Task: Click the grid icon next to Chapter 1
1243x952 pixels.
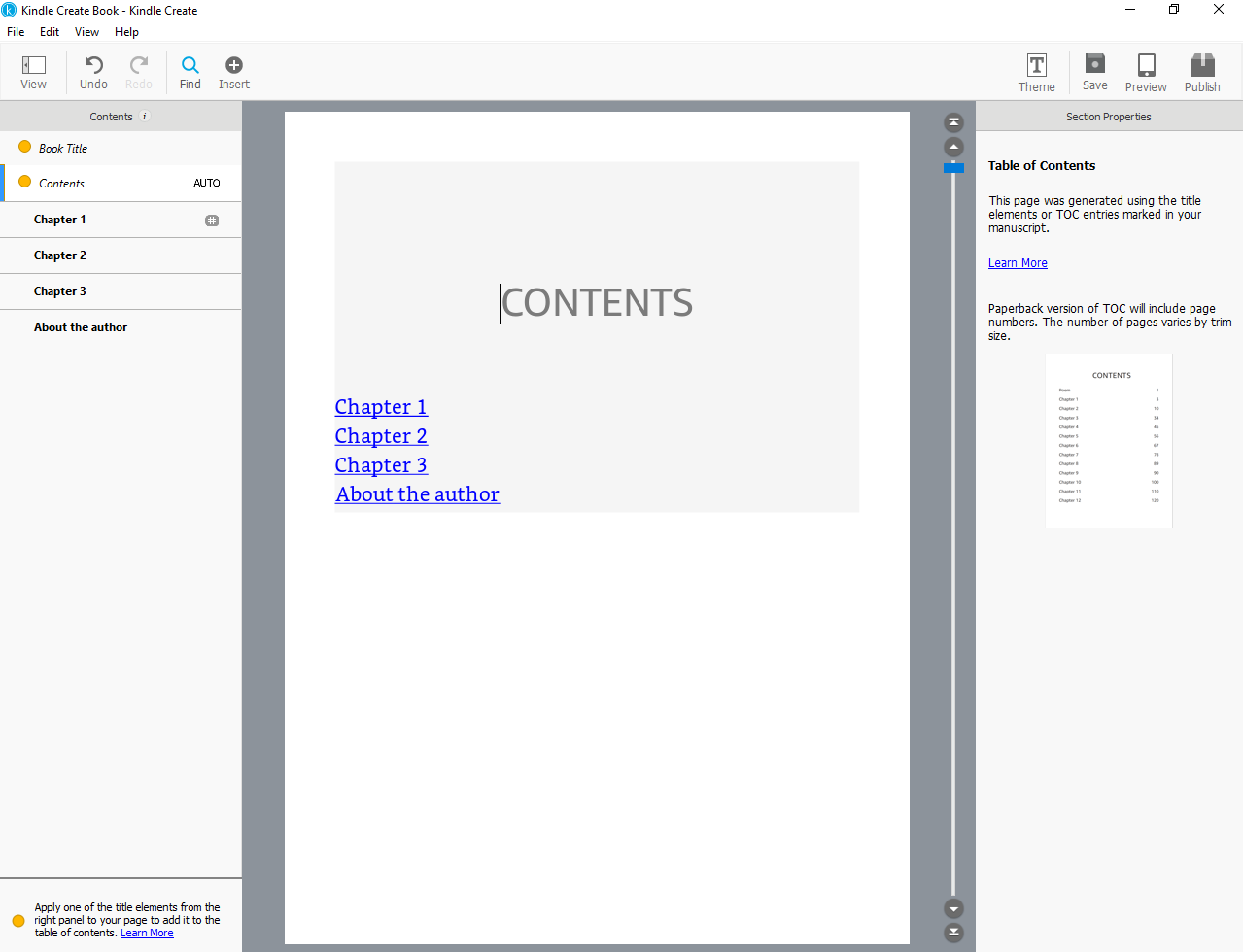Action: 212,220
